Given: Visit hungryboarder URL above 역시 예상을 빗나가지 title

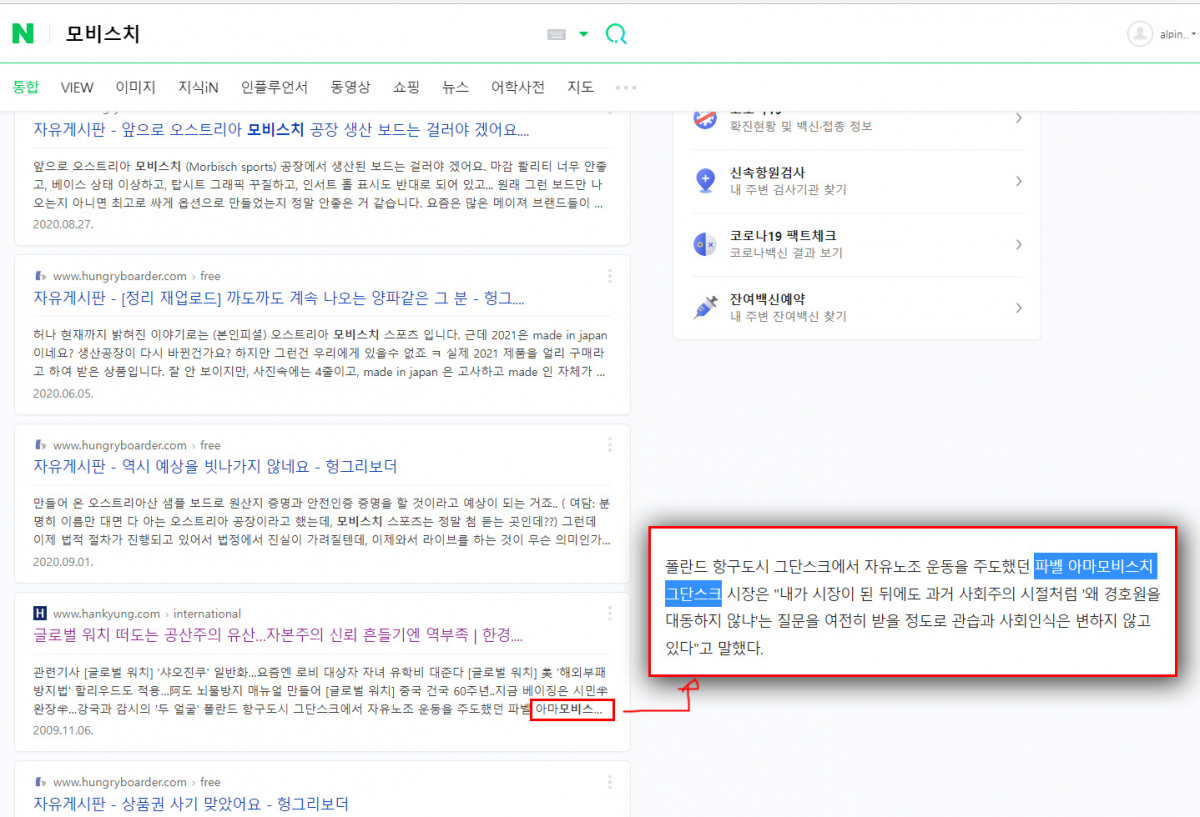Looking at the screenshot, I should pyautogui.click(x=137, y=445).
